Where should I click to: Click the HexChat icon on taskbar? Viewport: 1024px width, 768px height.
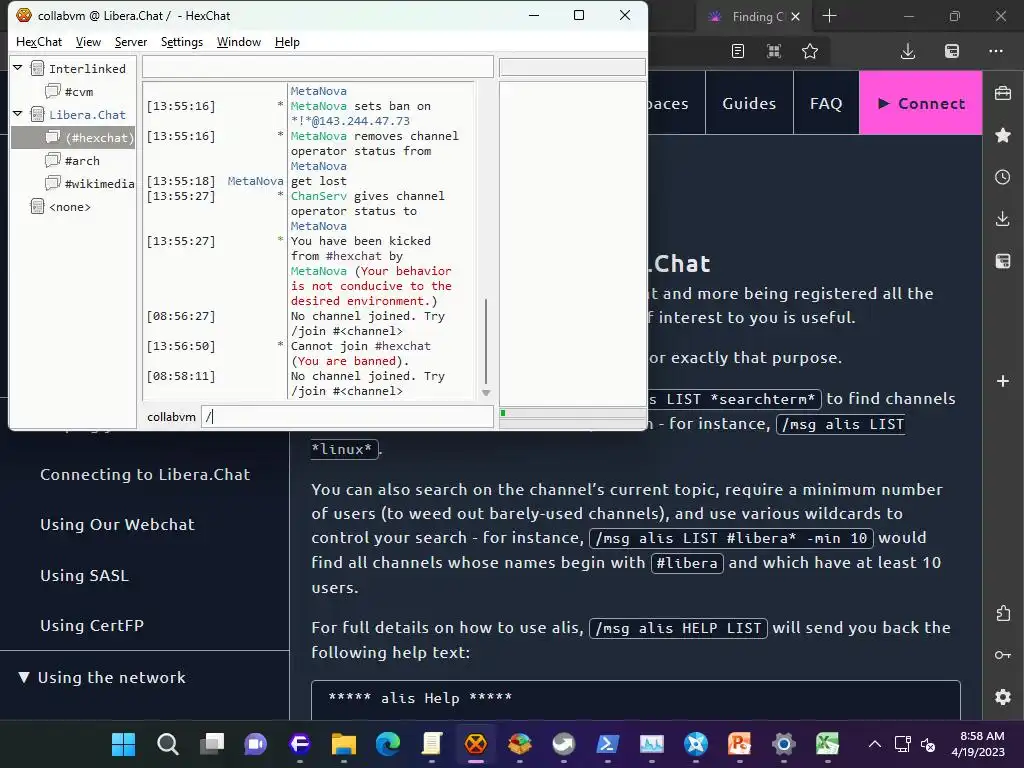[475, 744]
